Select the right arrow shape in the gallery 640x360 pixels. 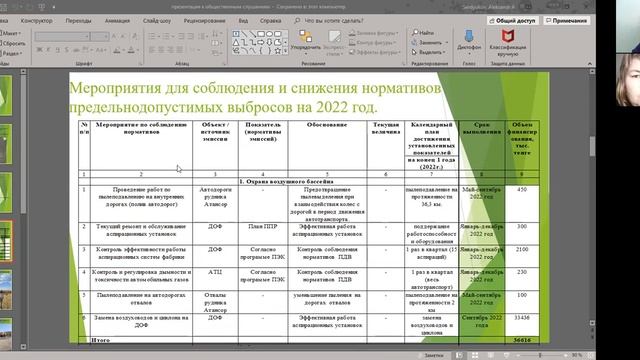tap(261, 42)
